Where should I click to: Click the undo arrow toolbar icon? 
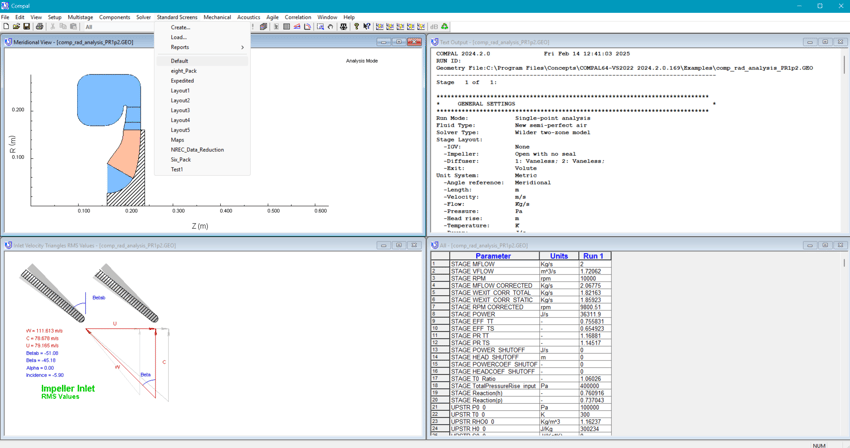click(330, 27)
